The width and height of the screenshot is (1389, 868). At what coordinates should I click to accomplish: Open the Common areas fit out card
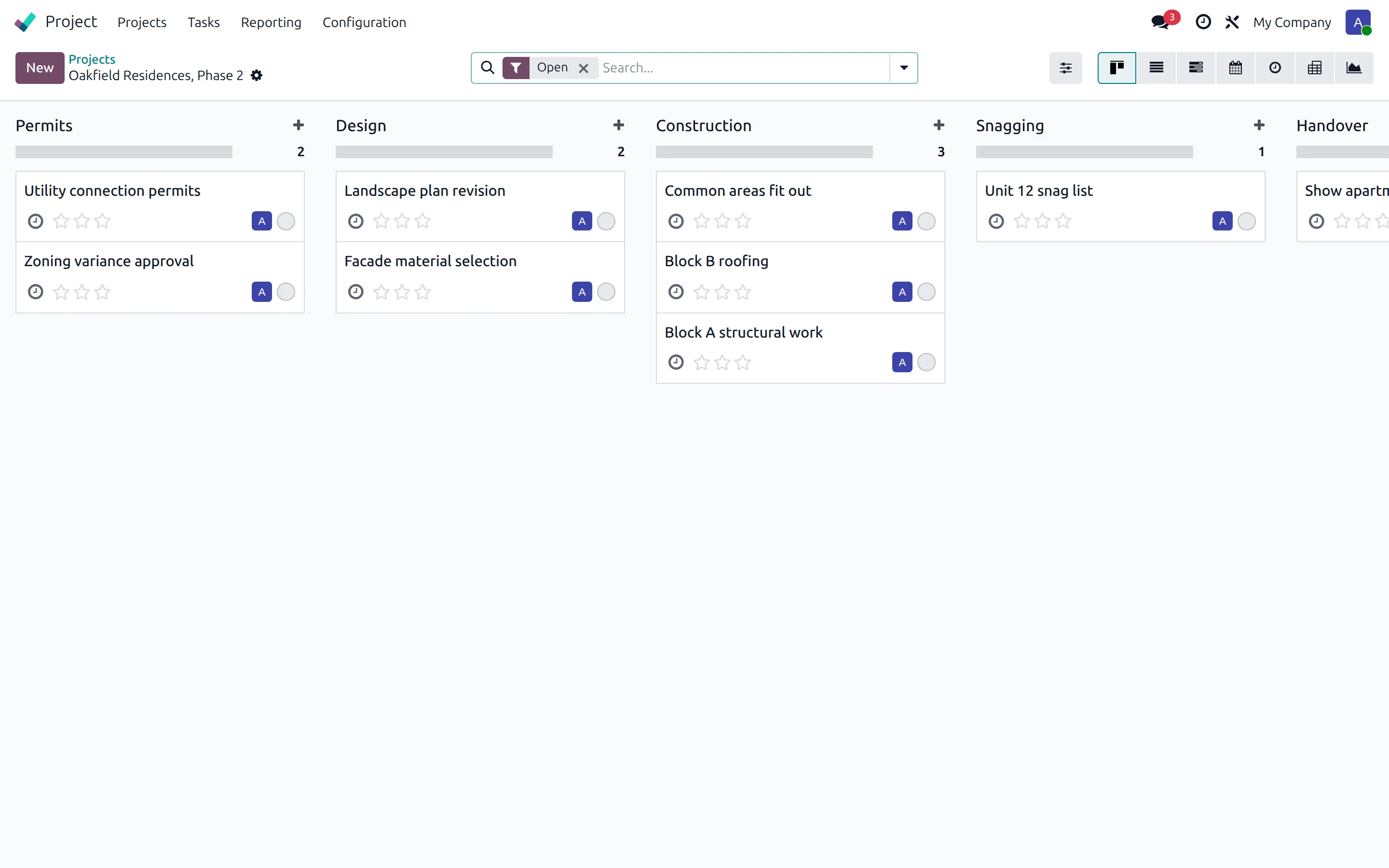(x=800, y=207)
